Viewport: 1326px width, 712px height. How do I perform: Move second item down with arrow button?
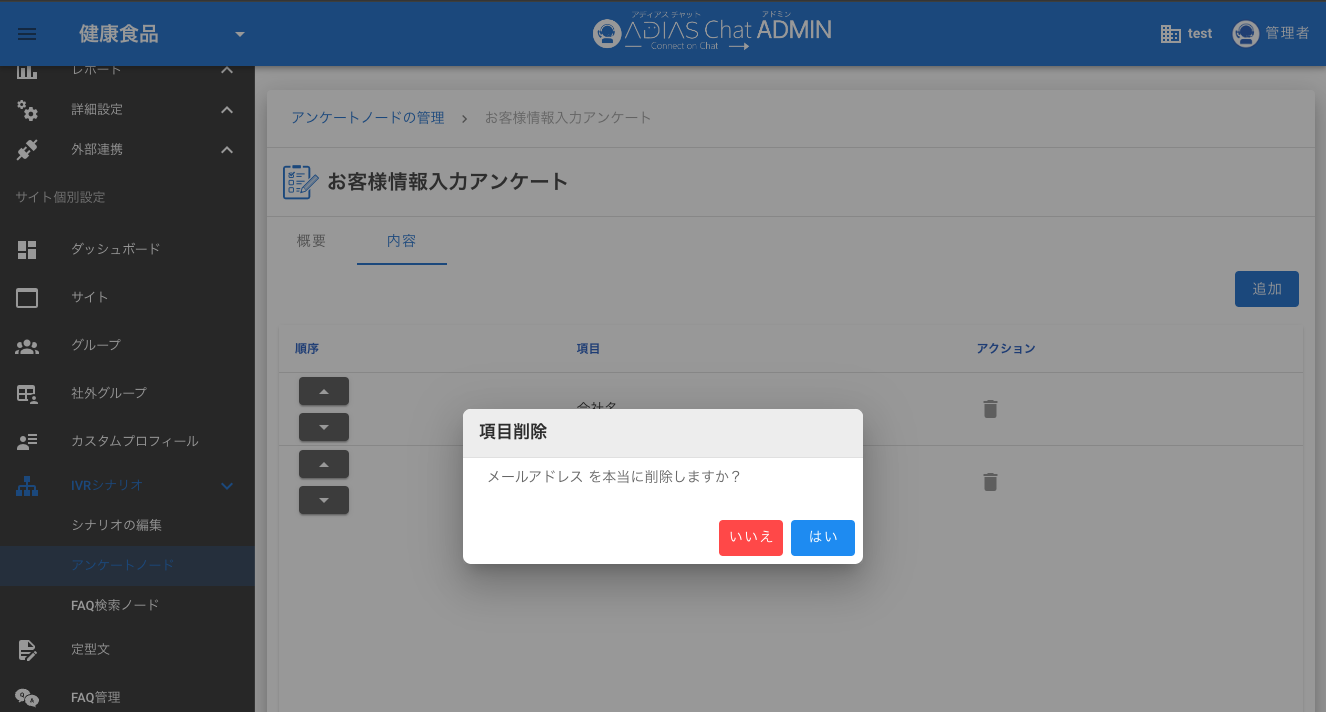[323, 500]
